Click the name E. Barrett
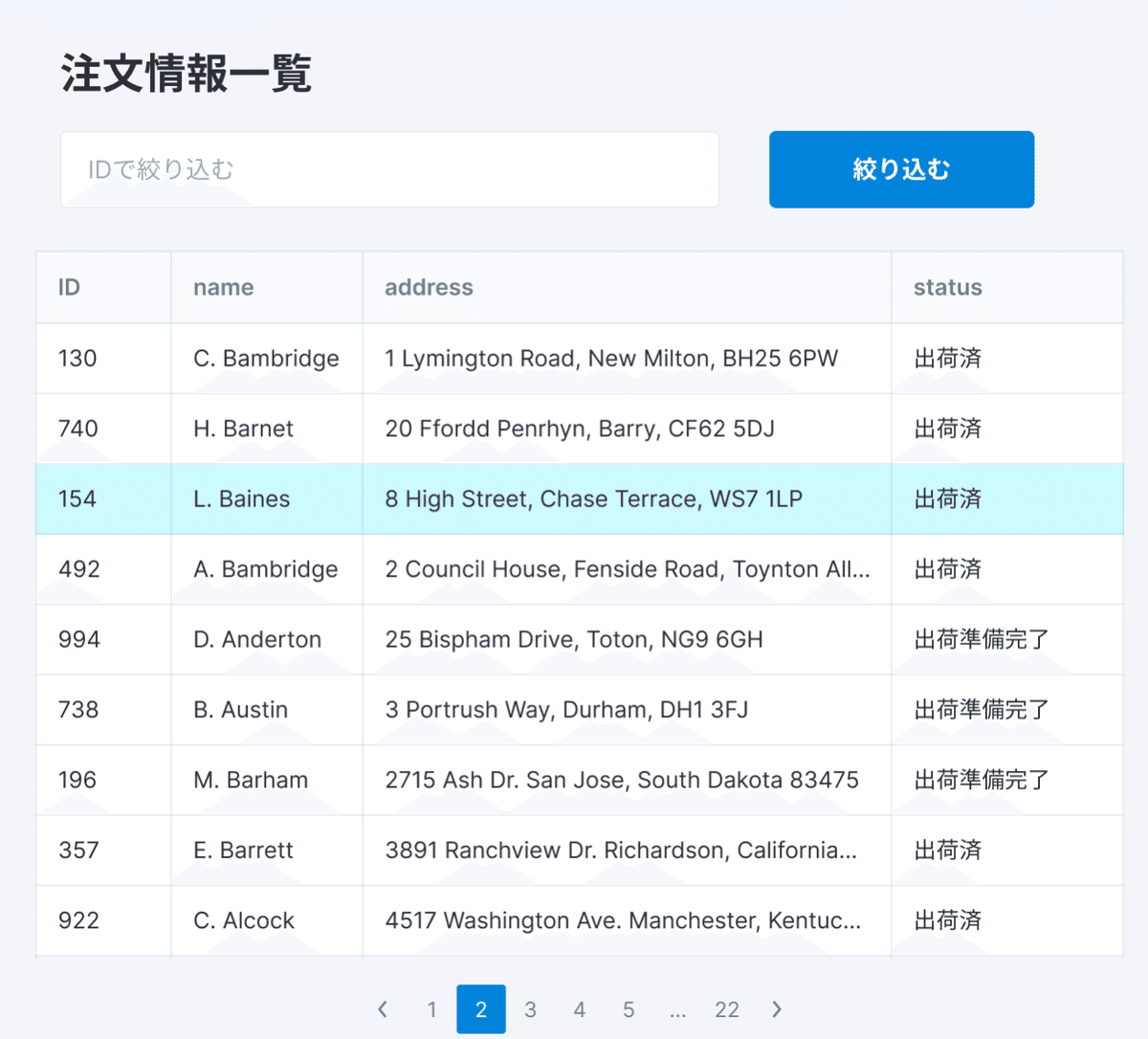Screen dimensions: 1148x1039 tap(243, 851)
